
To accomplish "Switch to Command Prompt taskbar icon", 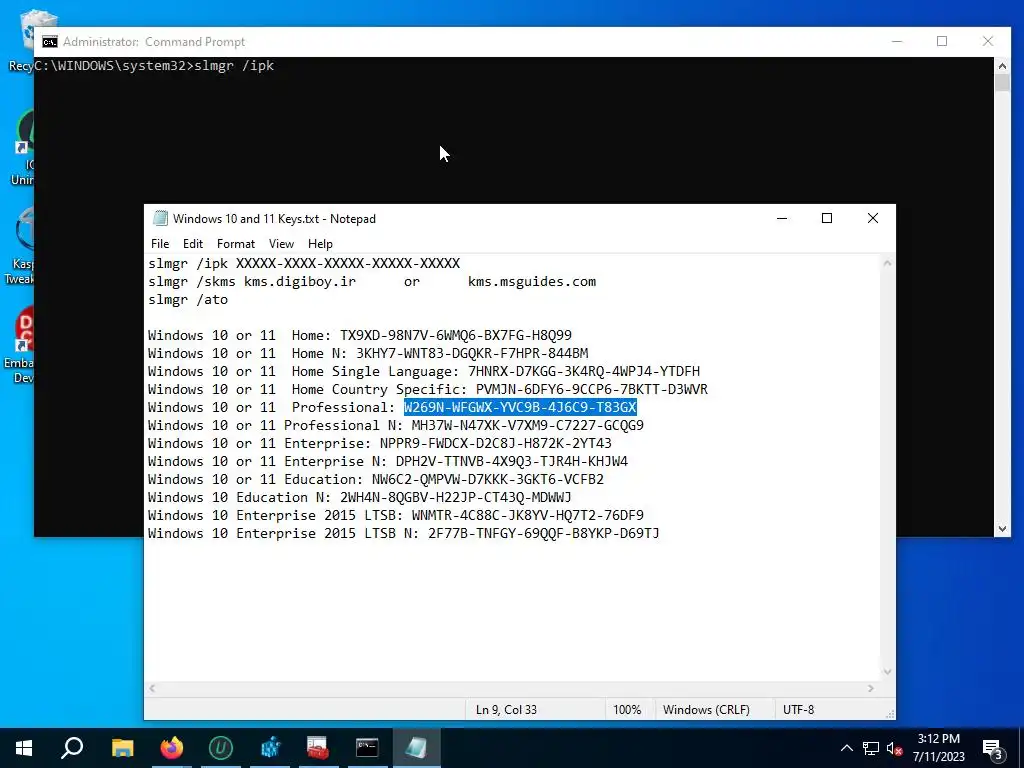I will tap(367, 748).
